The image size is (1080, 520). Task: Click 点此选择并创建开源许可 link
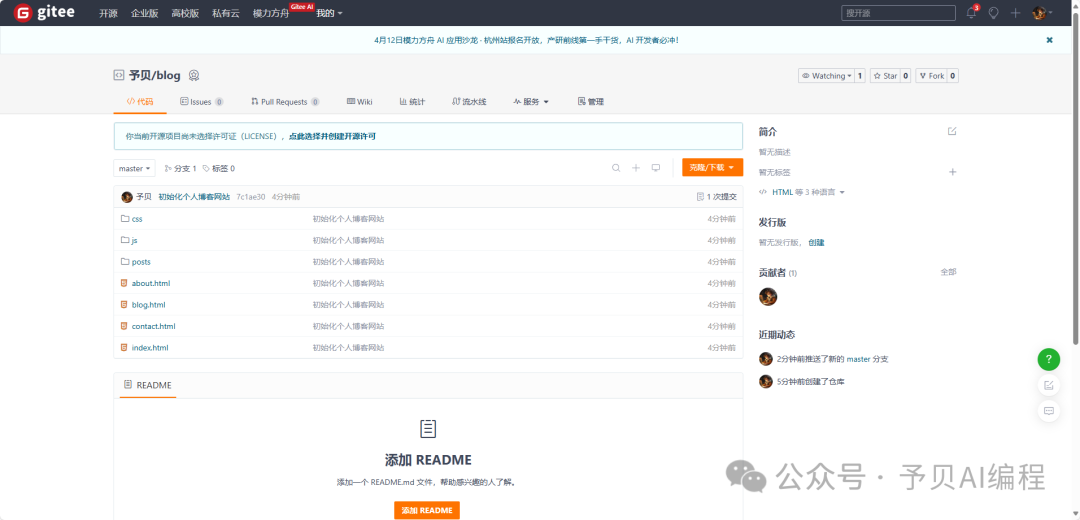click(332, 136)
